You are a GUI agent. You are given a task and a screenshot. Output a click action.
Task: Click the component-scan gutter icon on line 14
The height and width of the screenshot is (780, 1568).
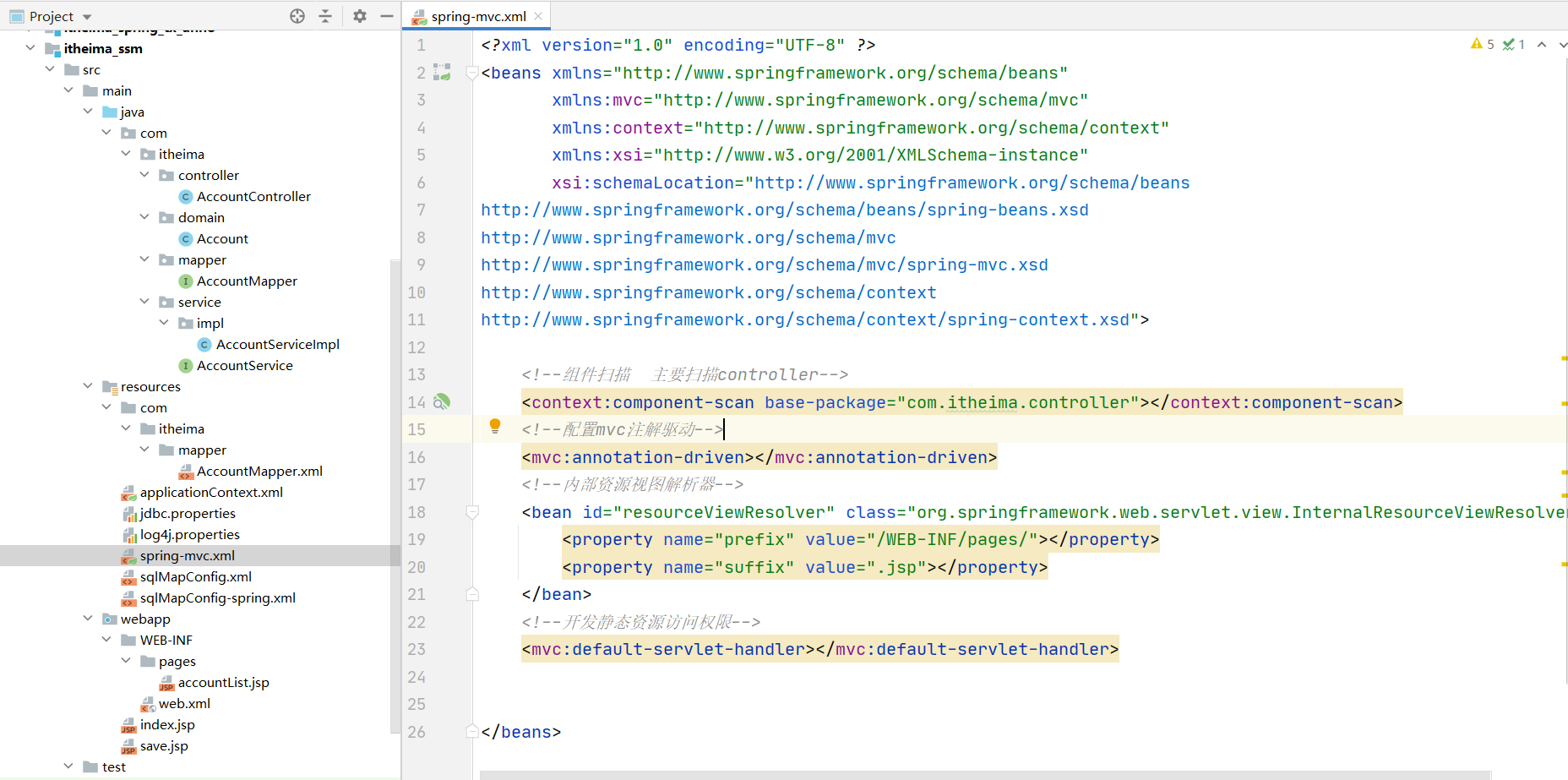tap(442, 402)
